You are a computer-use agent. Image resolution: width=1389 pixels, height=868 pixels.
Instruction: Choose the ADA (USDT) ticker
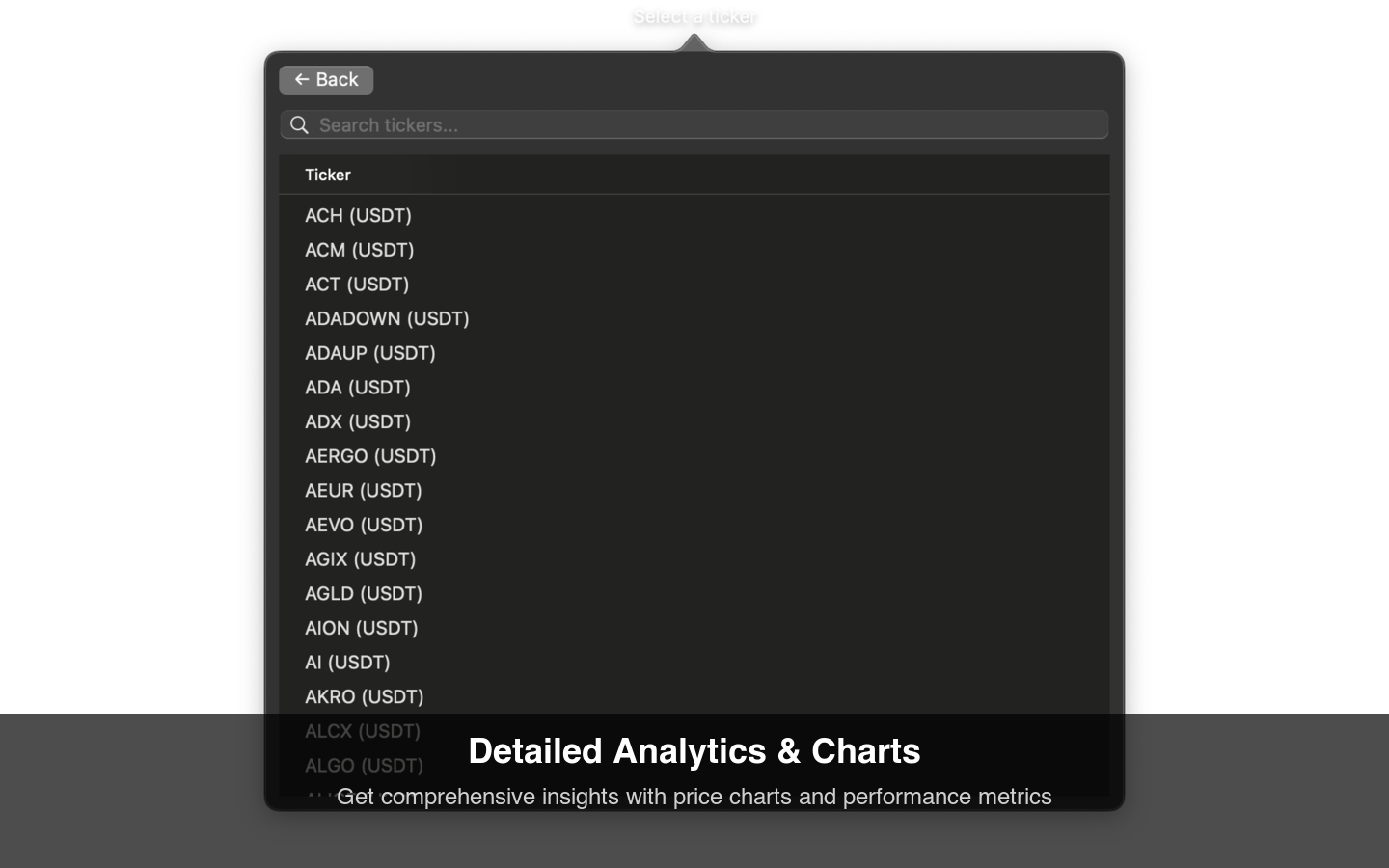[x=694, y=388]
